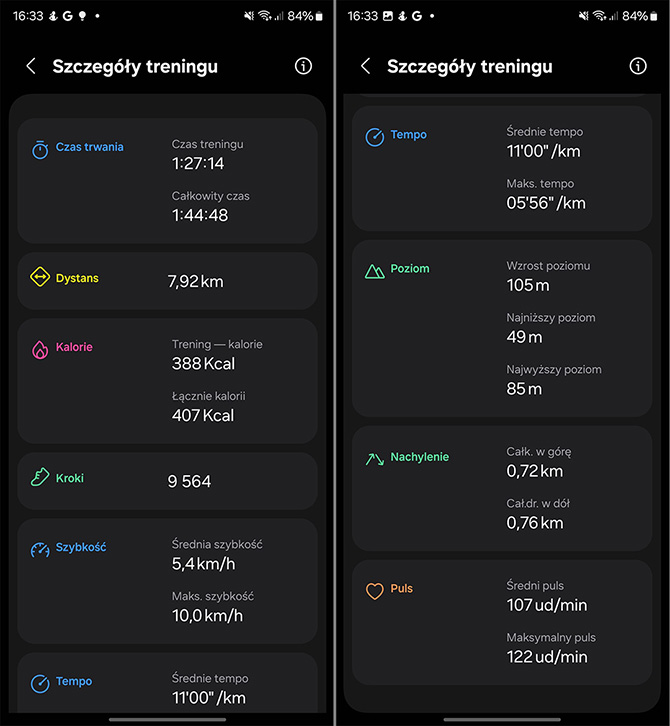This screenshot has height=726, width=670.
Task: Tap the Nachylenie slope arrow icon
Action: pyautogui.click(x=375, y=459)
